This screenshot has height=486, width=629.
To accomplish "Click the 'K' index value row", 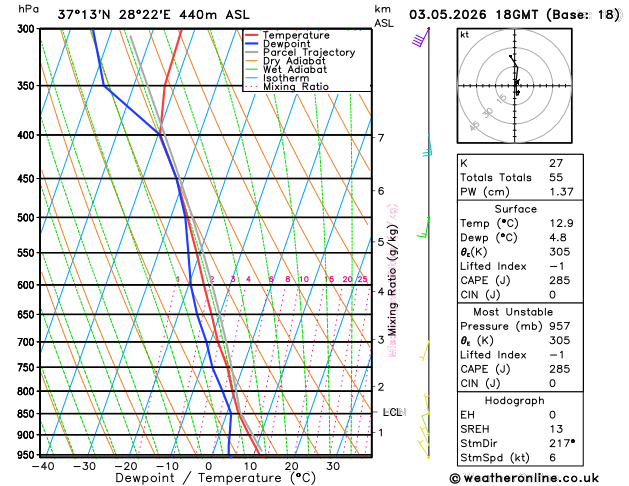I will click(520, 163).
